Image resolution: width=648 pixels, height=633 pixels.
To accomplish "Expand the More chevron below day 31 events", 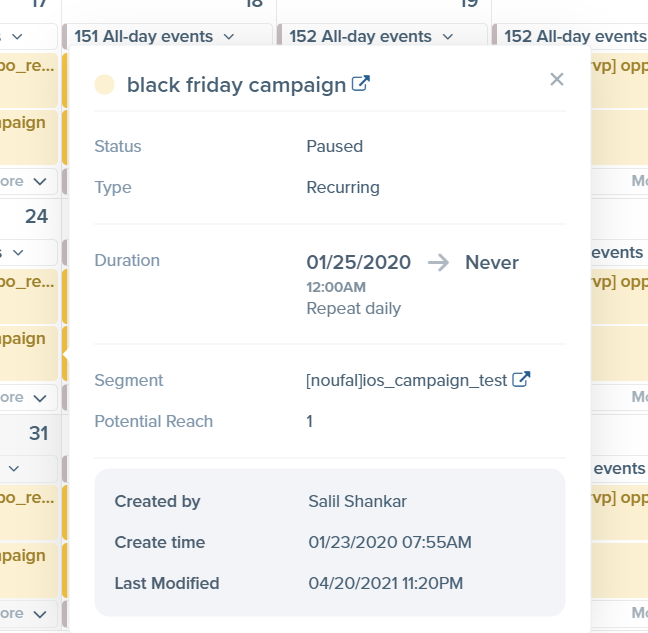I will click(x=39, y=614).
